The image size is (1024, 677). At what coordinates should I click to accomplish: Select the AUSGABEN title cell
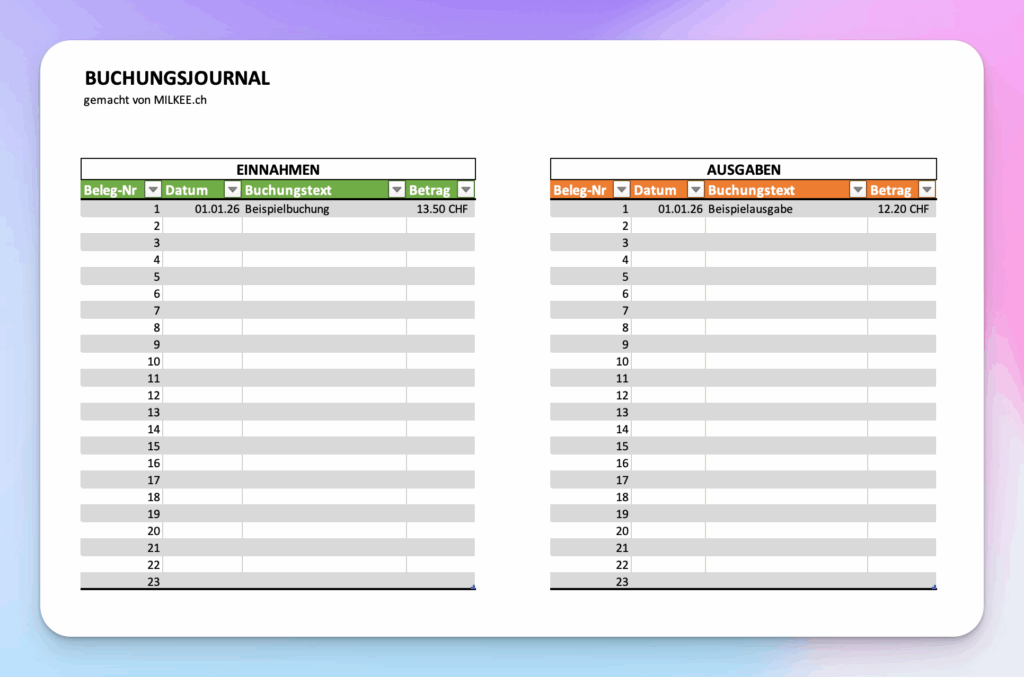(x=743, y=169)
